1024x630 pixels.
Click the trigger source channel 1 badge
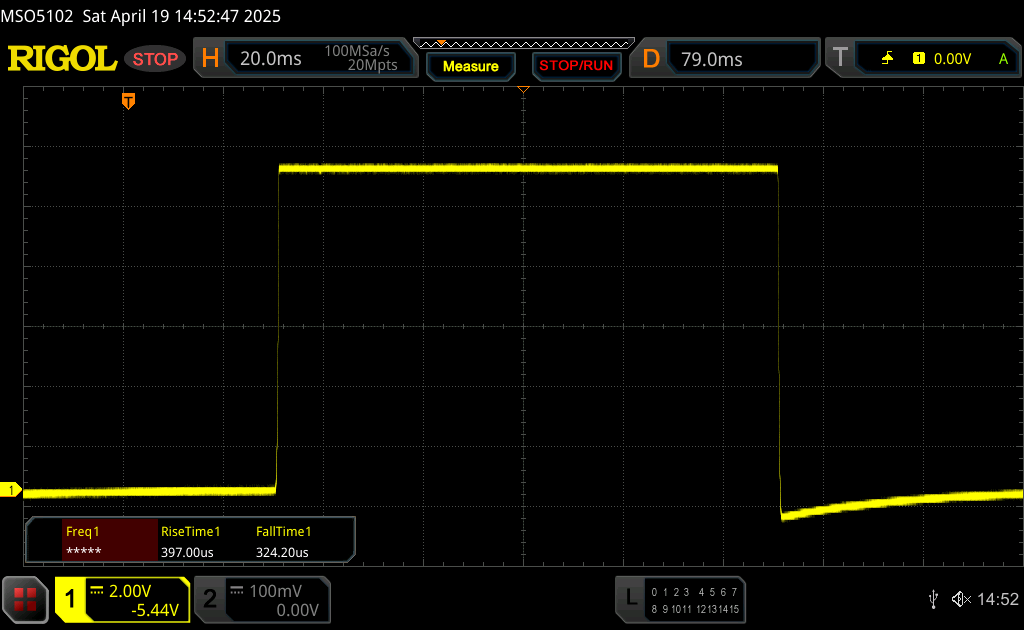(x=919, y=59)
